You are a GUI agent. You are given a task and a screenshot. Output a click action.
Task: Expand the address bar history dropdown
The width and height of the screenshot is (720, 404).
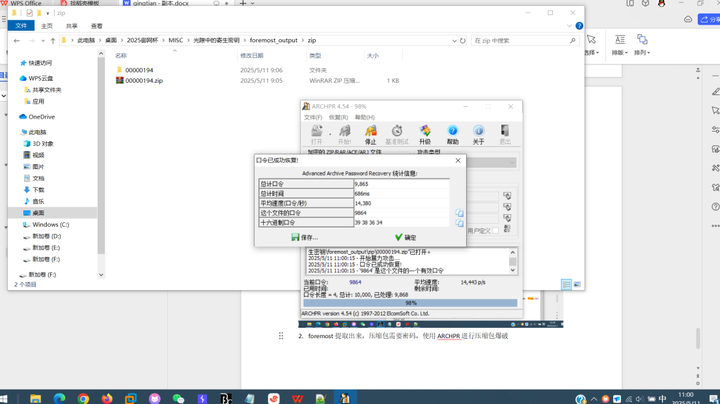pos(454,40)
